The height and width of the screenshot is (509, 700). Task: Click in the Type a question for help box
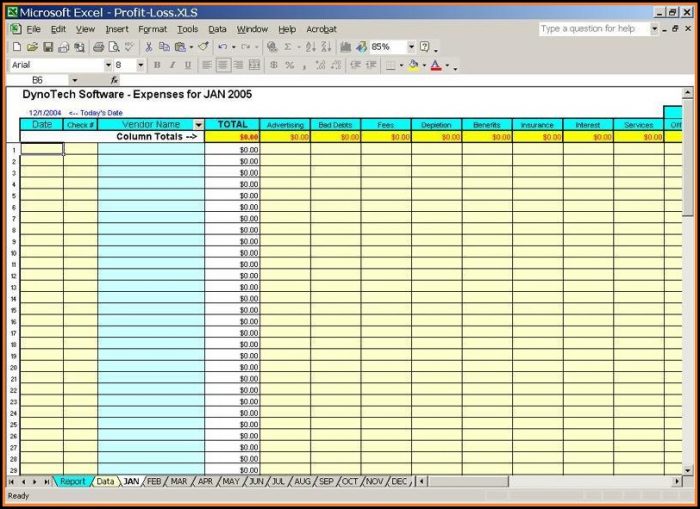[x=594, y=29]
